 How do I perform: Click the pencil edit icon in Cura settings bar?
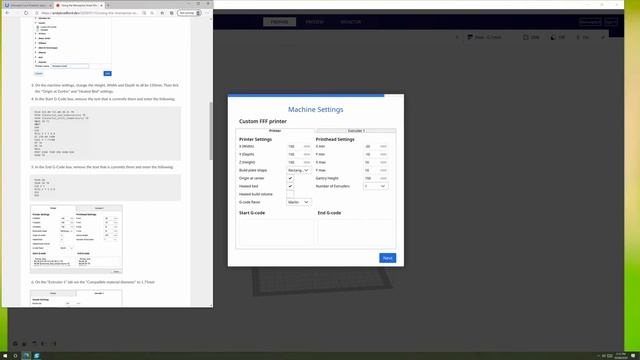(603, 37)
